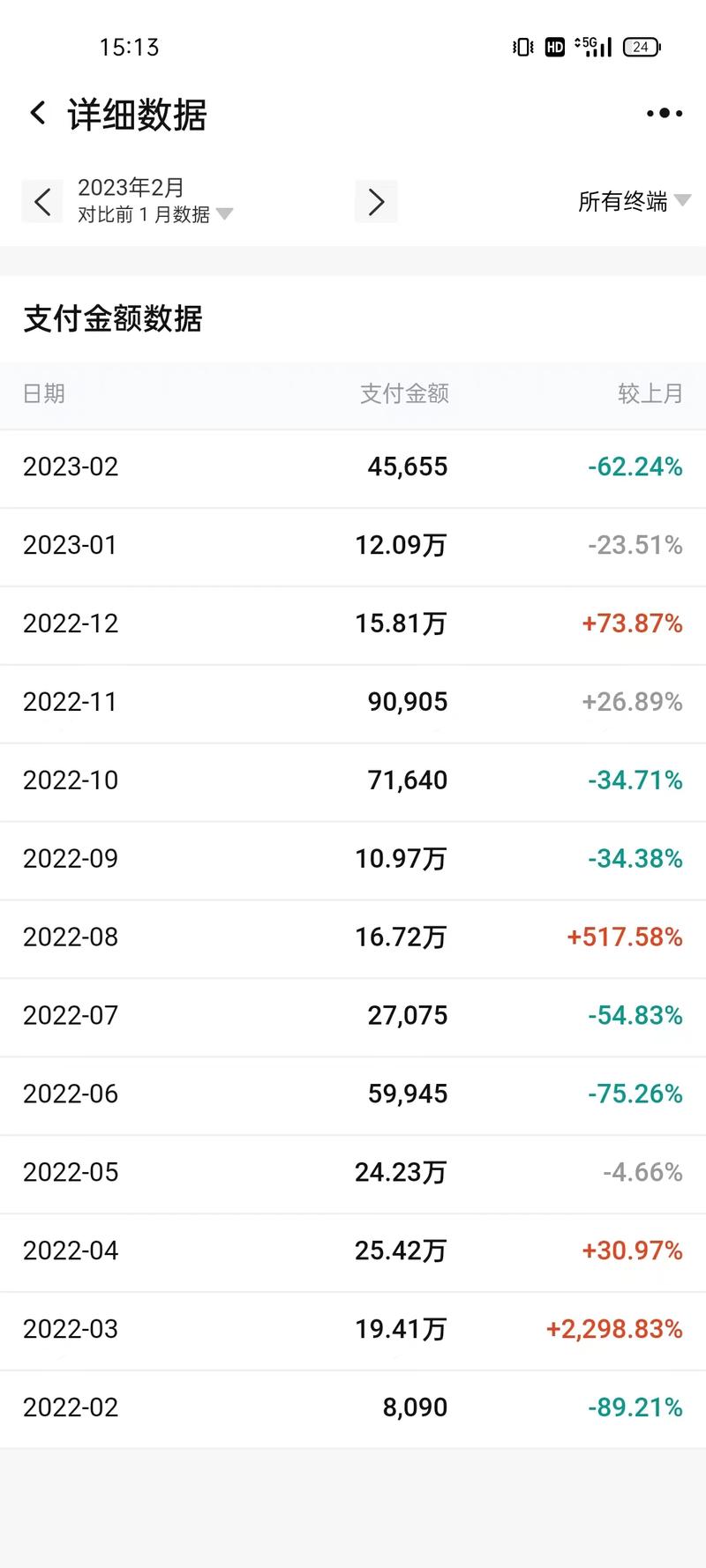Click the right arrow to view next month
Screen dimensions: 706x1568
pos(376,201)
